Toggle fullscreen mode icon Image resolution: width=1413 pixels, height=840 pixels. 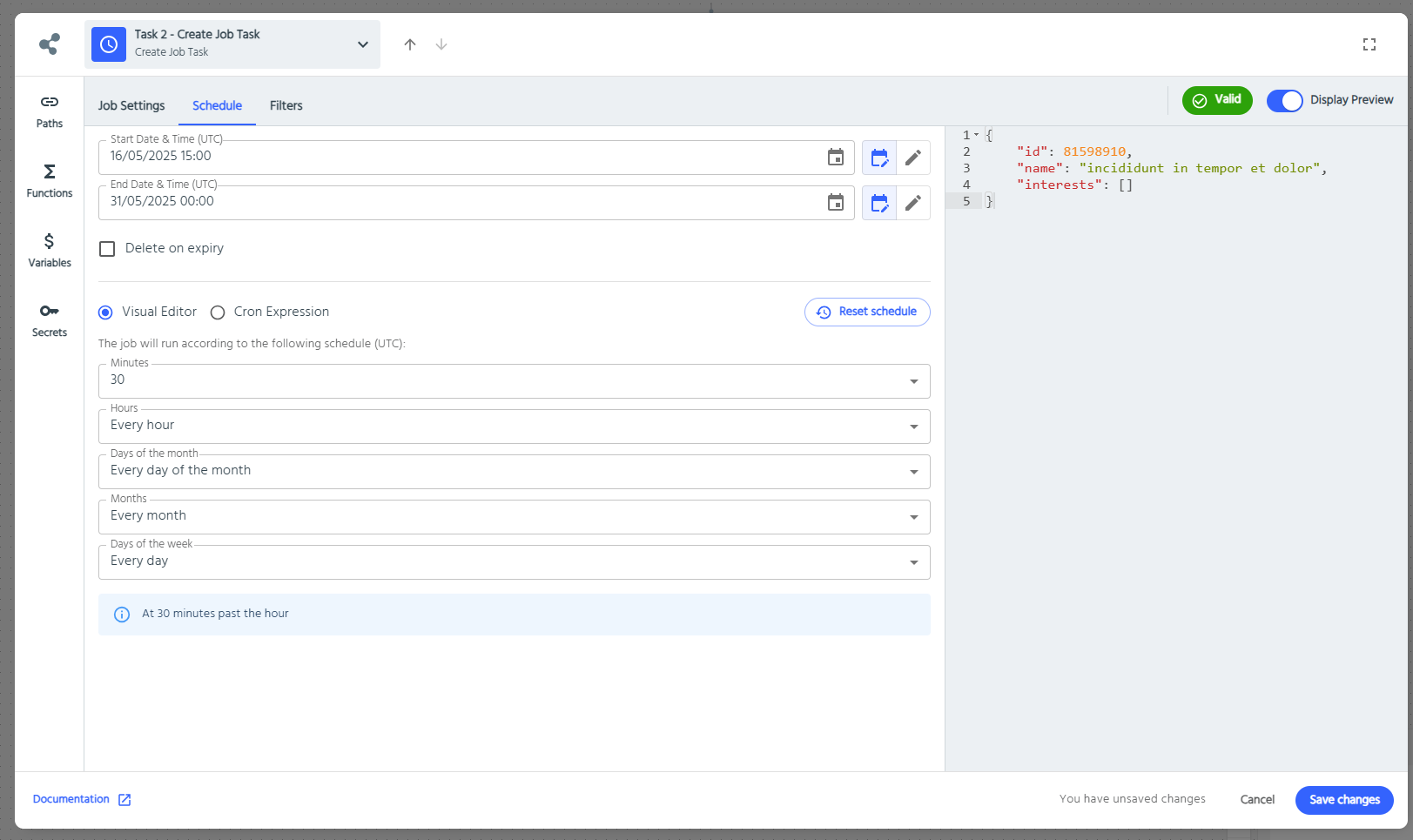[x=1369, y=44]
